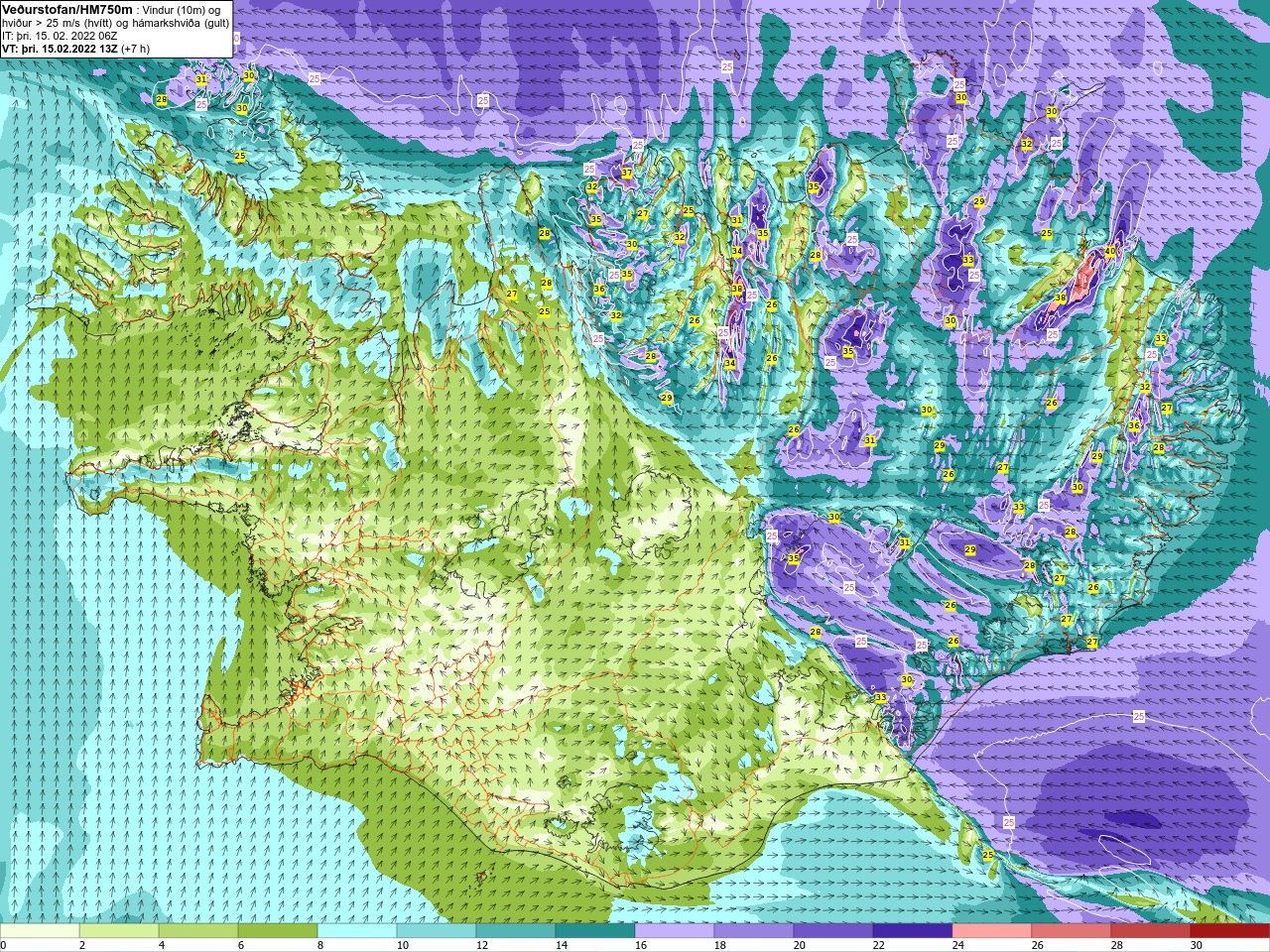Click legend scale tick label 26

click(1038, 945)
